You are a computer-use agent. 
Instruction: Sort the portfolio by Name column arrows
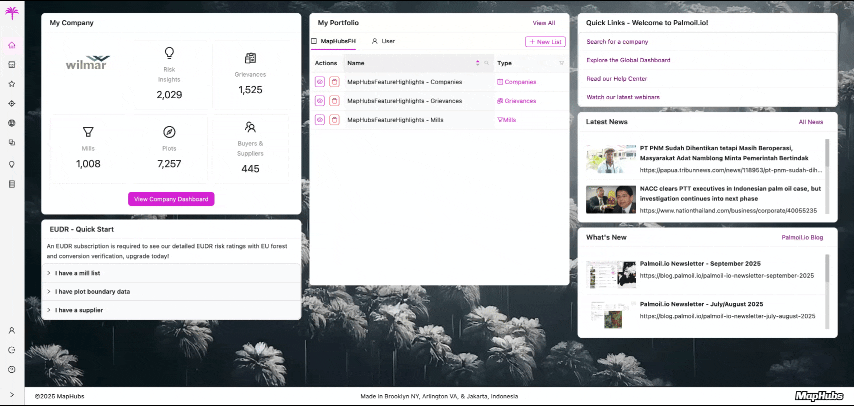(478, 63)
